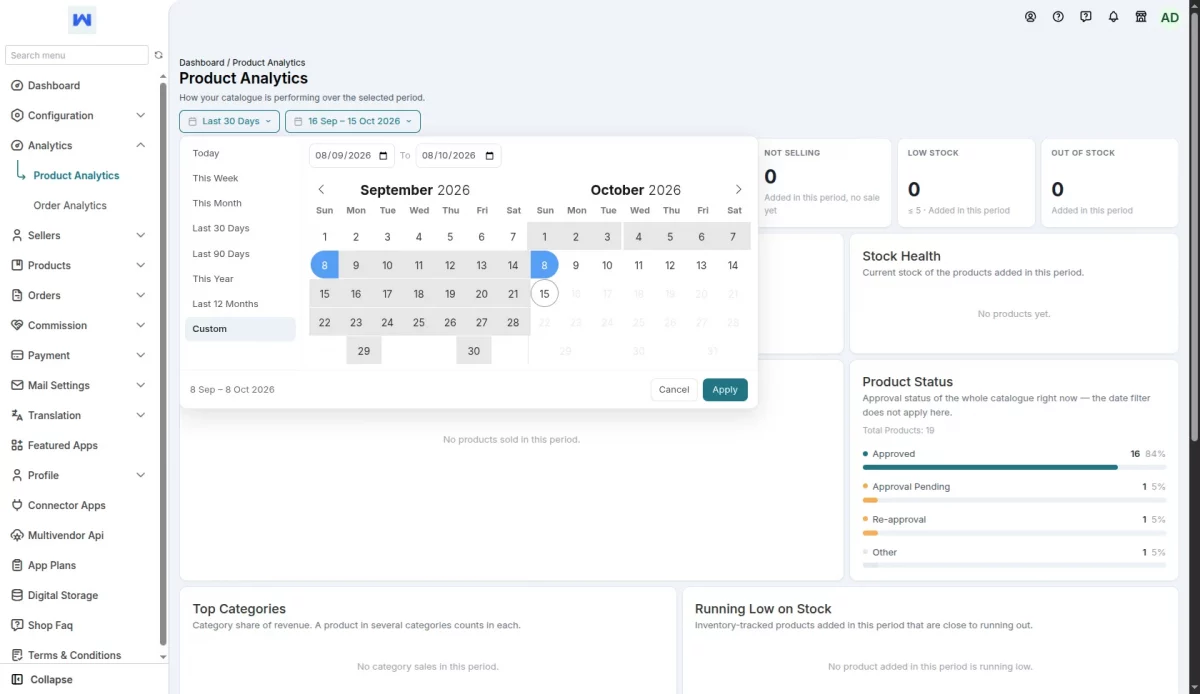Screen dimensions: 1200x694
Task: Click the storefront icon in top bar
Action: [1141, 17]
